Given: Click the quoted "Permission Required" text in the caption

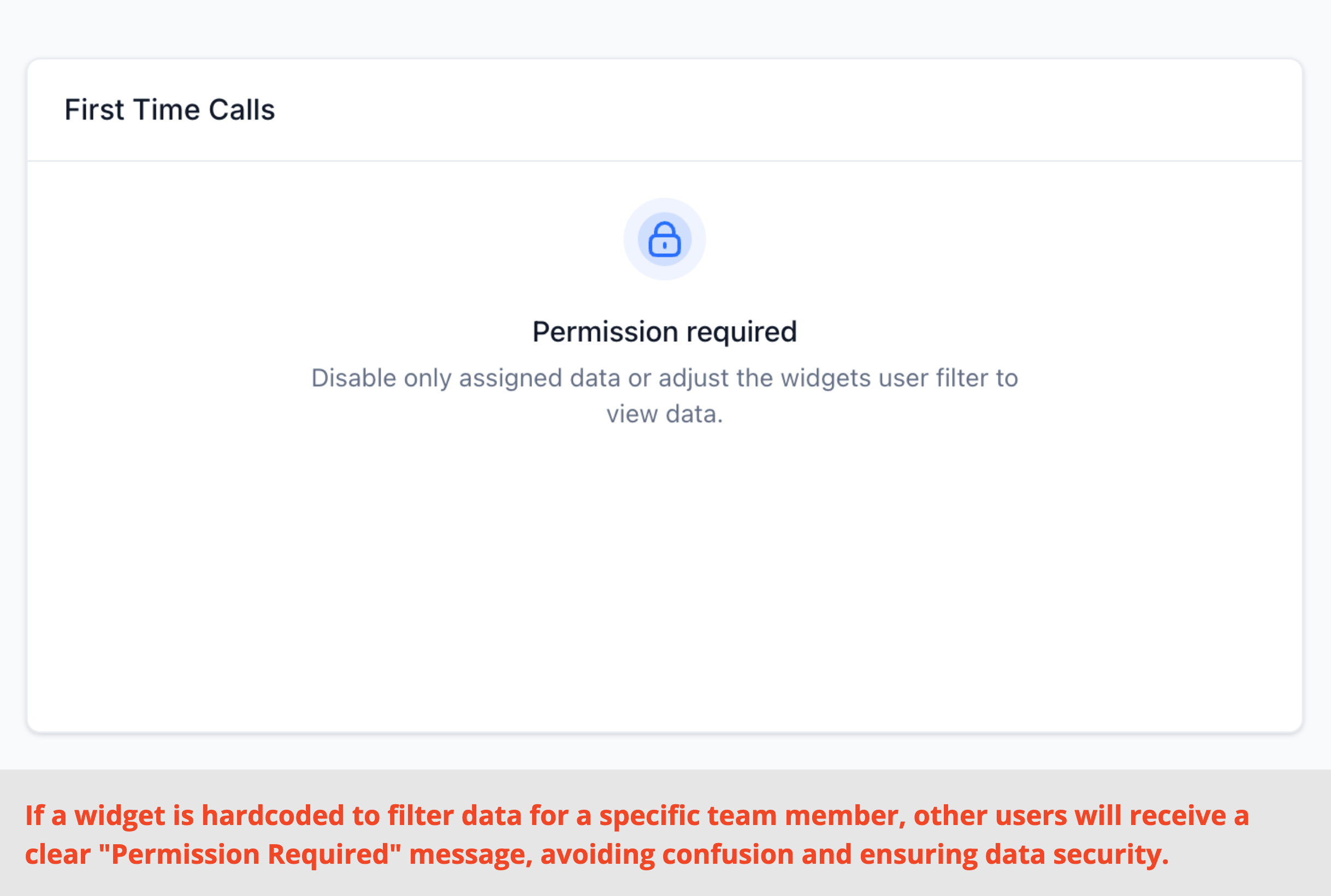Looking at the screenshot, I should pos(250,855).
